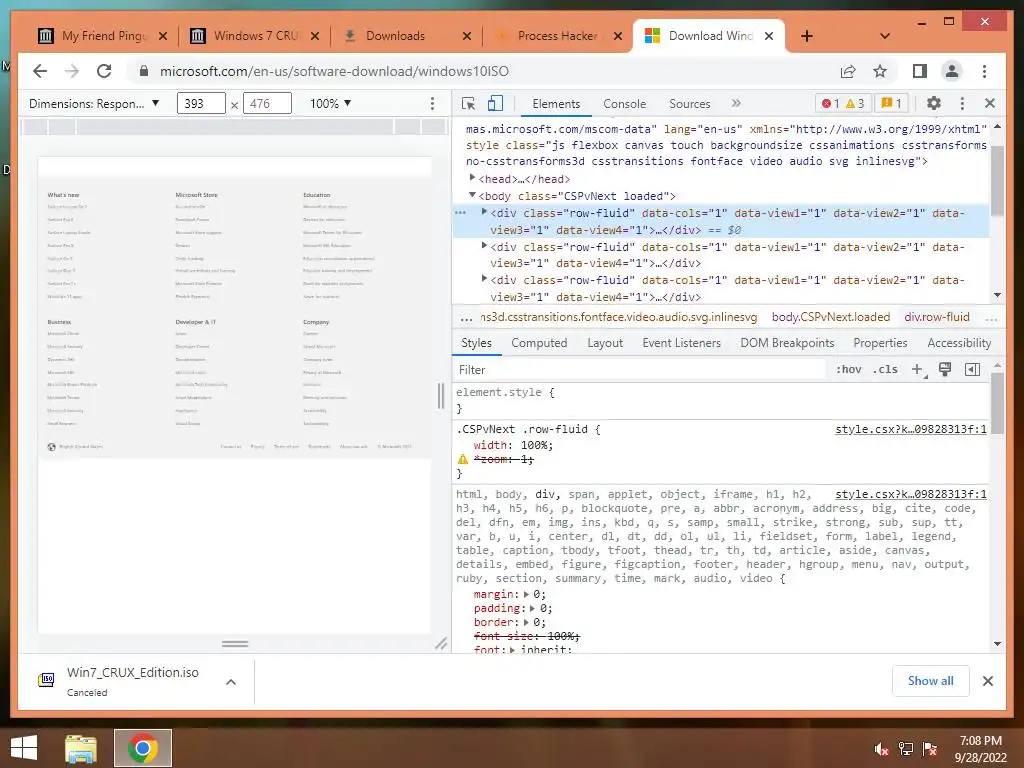This screenshot has height=768, width=1024.
Task: Activate the inspect element picker icon
Action: (x=468, y=103)
